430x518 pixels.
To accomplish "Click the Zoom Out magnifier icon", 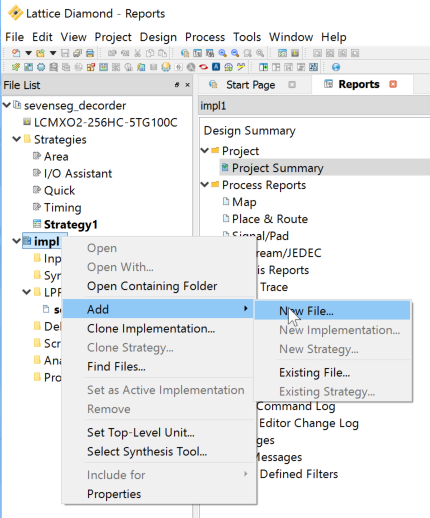I will [235, 53].
